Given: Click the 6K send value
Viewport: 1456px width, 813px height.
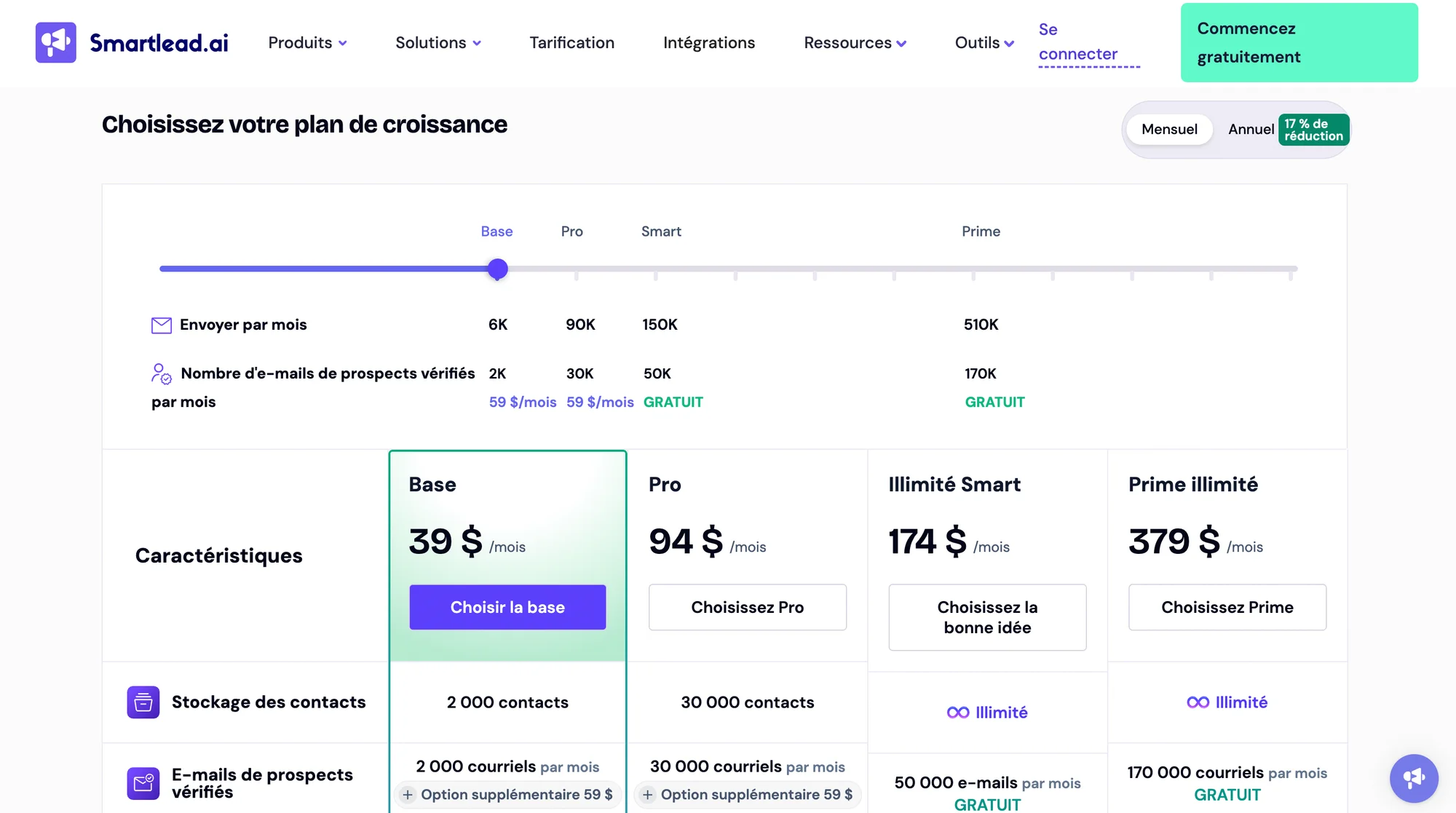Looking at the screenshot, I should coord(498,325).
